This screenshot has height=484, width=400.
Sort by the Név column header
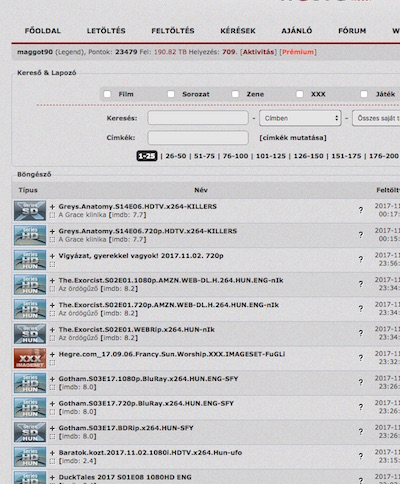pos(201,190)
